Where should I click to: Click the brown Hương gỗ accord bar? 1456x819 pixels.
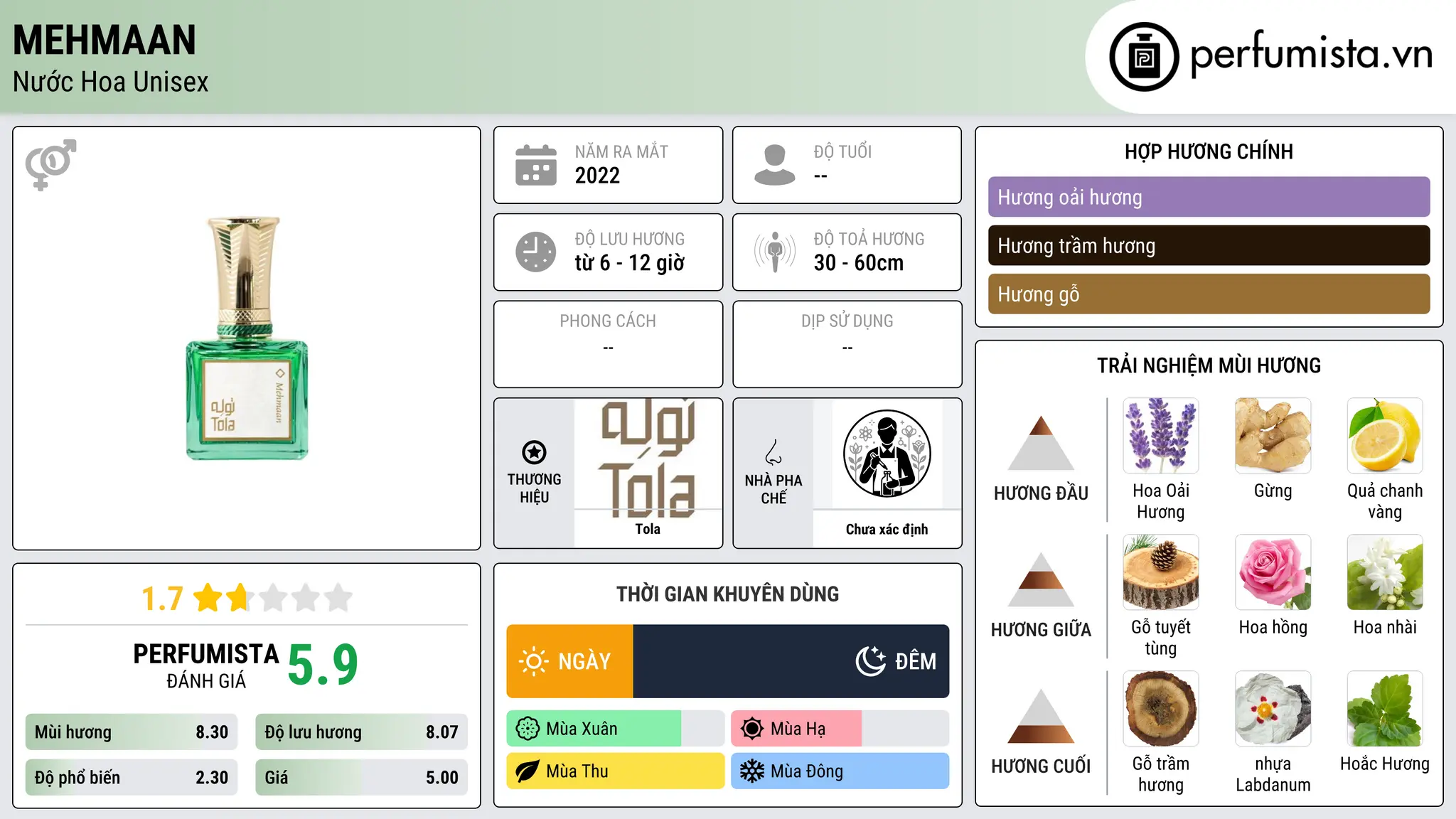1209,294
